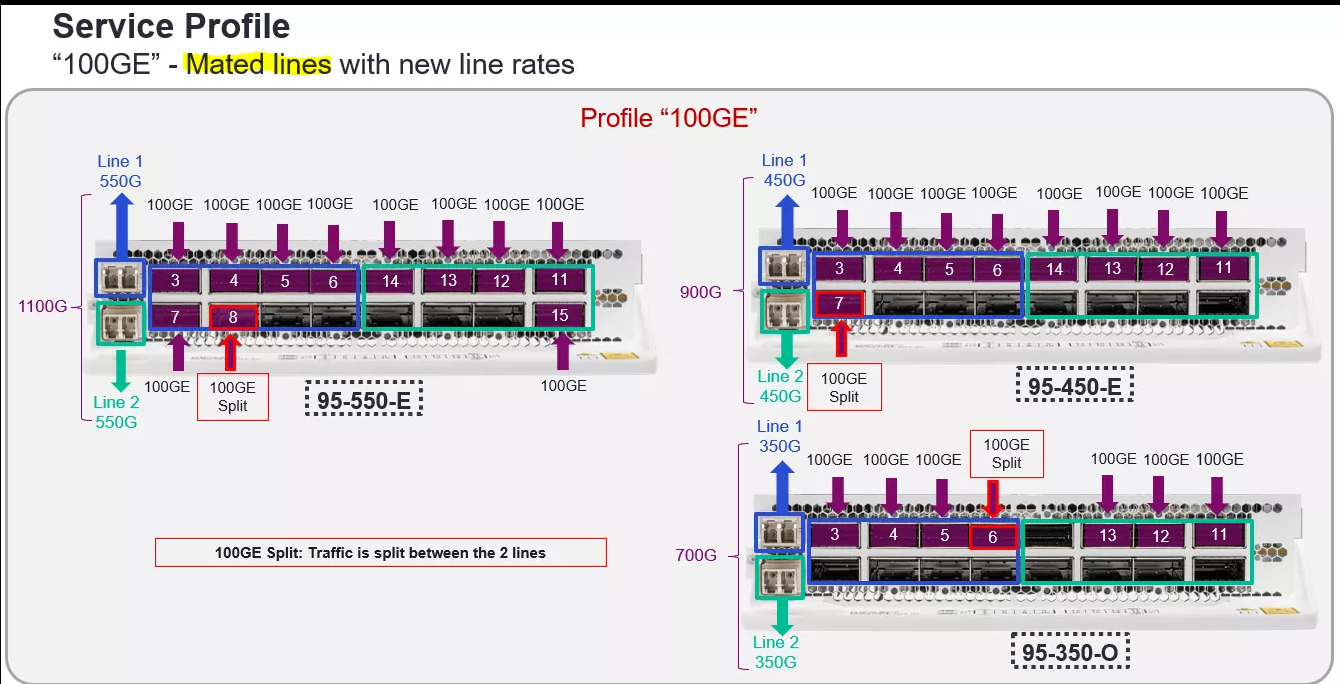
Task: Click the 95-550-E dashed label box
Action: pyautogui.click(x=363, y=400)
